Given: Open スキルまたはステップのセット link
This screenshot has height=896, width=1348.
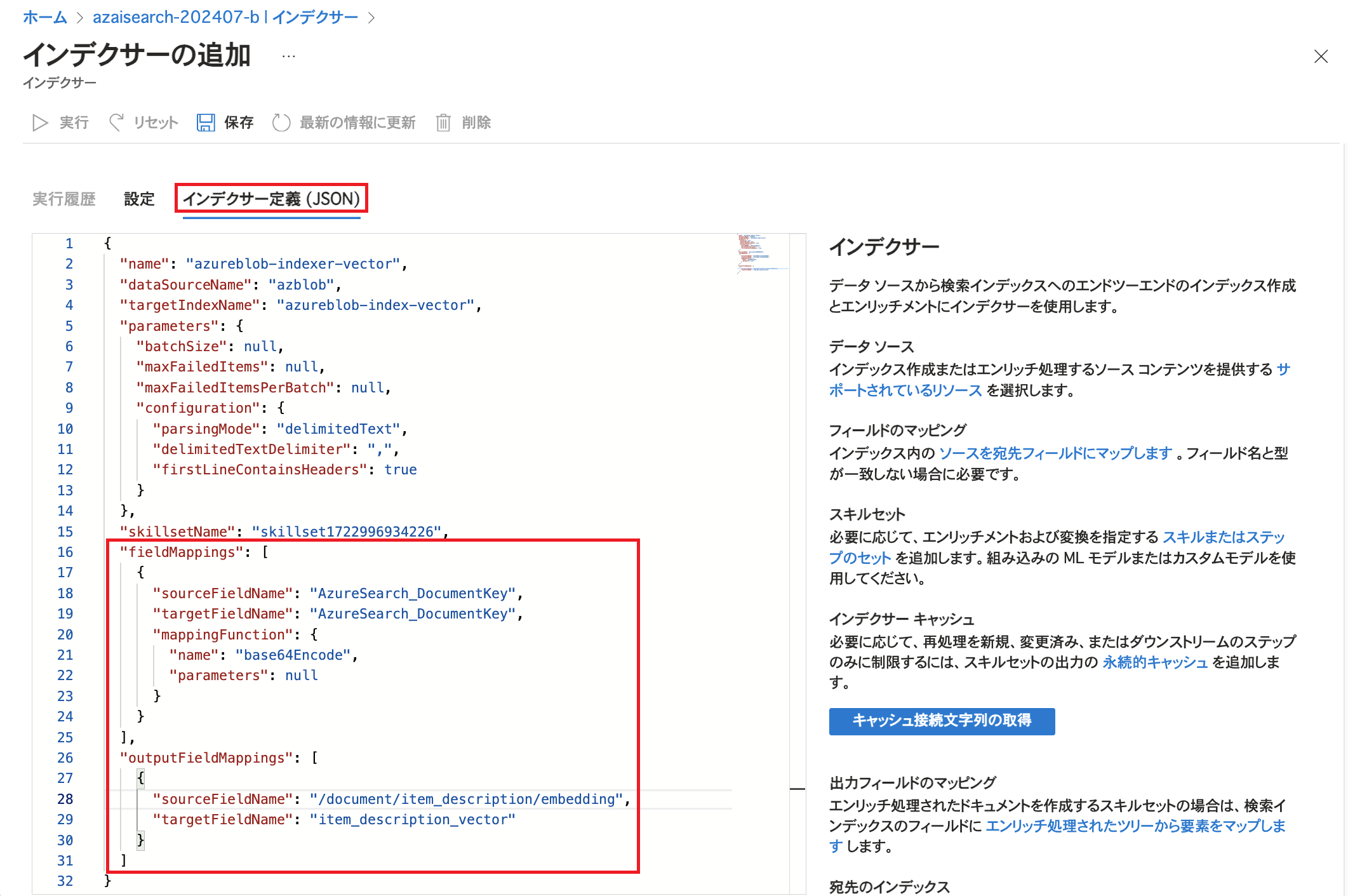Looking at the screenshot, I should pos(1224,537).
